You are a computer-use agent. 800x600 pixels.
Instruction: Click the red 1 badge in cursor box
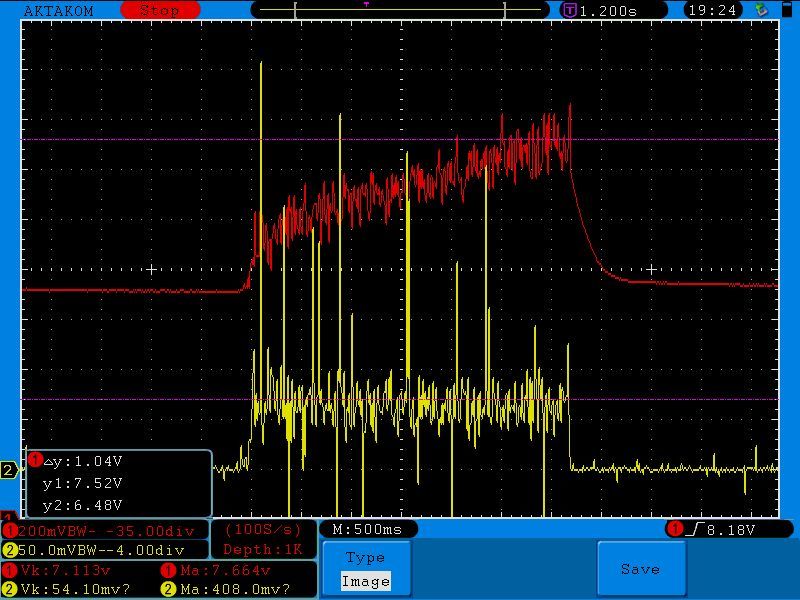35,460
